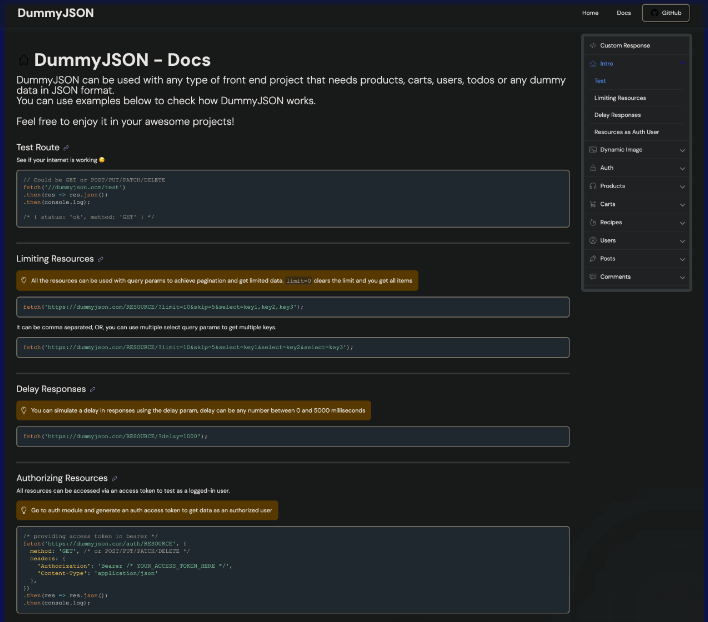The height and width of the screenshot is (622, 708).
Task: Click lightbulb icon in the auth module tip
Action: click(x=24, y=510)
